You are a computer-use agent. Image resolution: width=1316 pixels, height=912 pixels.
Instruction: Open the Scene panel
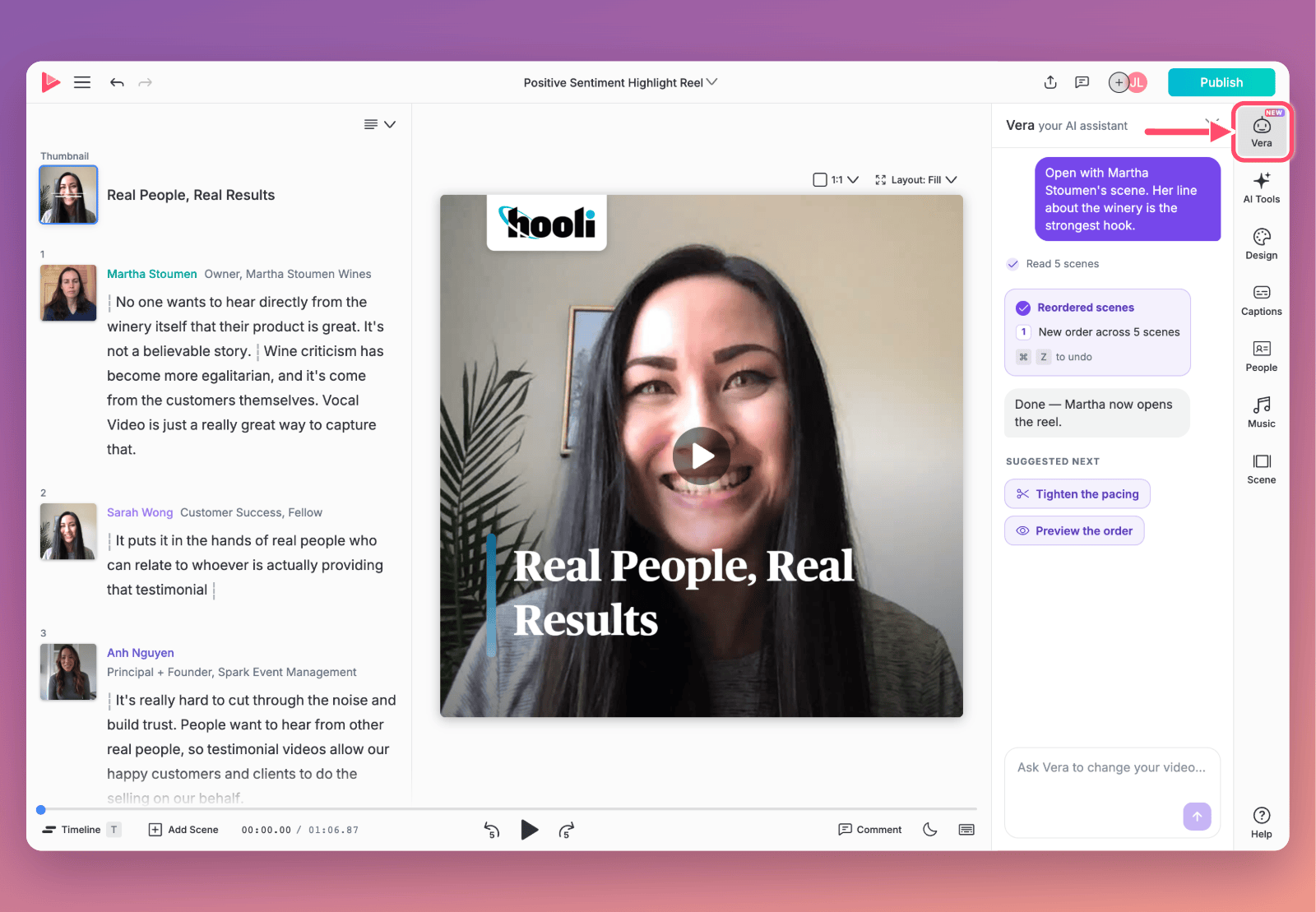coord(1262,469)
